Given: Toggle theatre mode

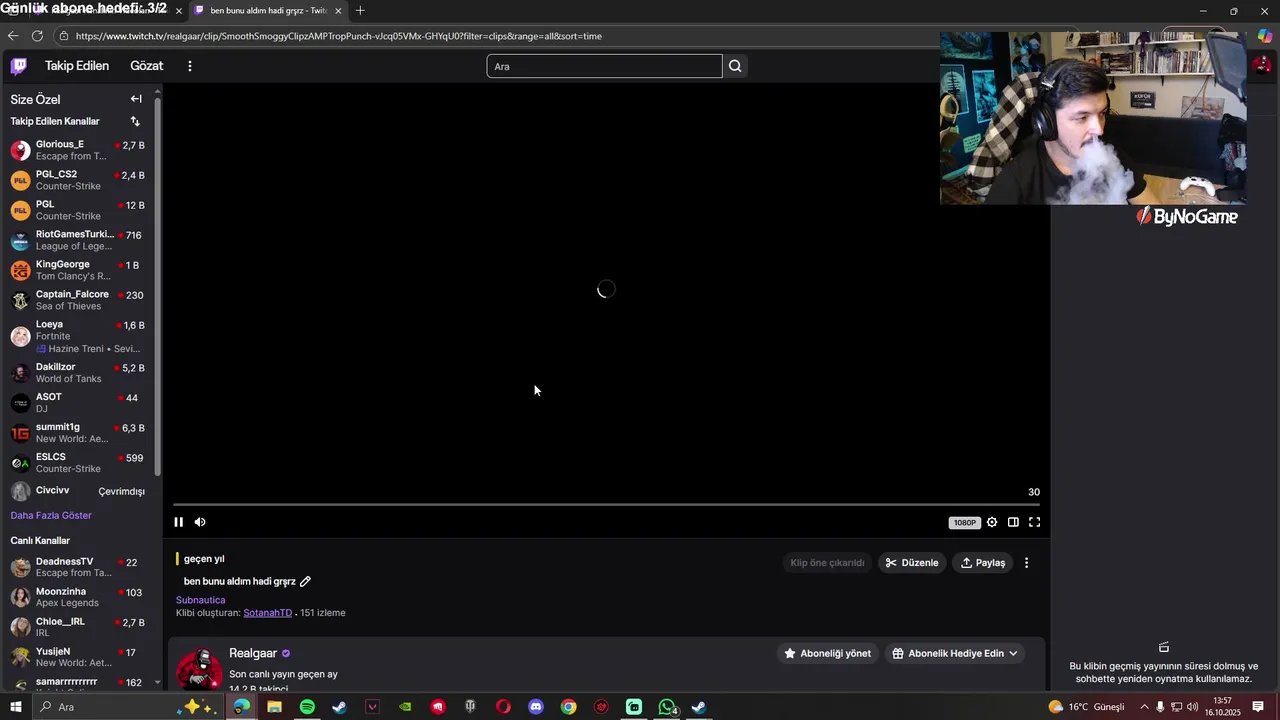Looking at the screenshot, I should point(1013,522).
